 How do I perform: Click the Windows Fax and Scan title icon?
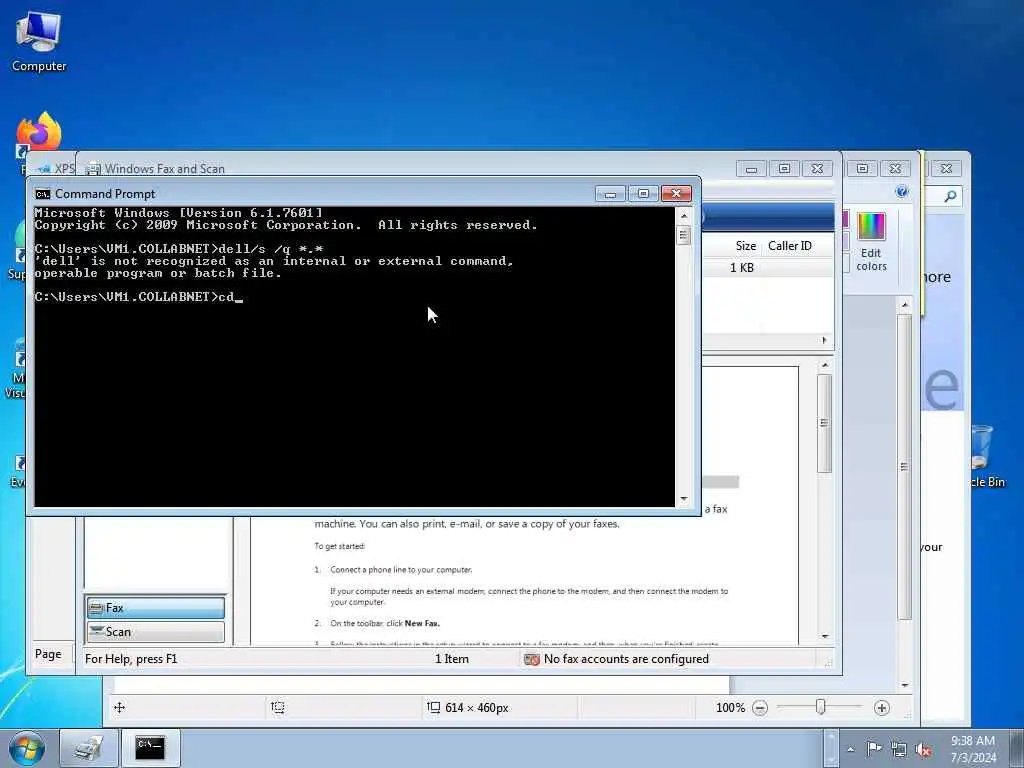pyautogui.click(x=93, y=168)
